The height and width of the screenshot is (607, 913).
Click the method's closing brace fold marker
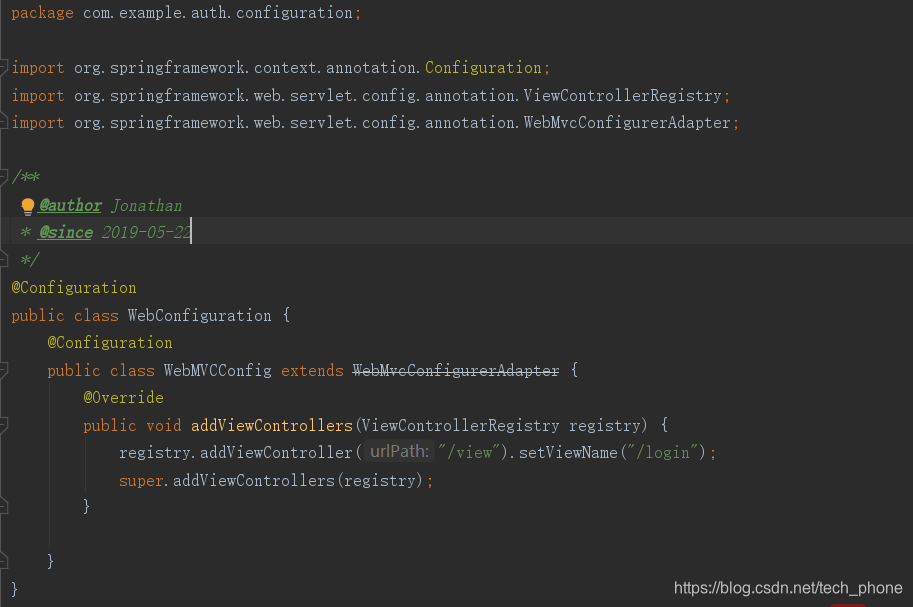pos(3,506)
